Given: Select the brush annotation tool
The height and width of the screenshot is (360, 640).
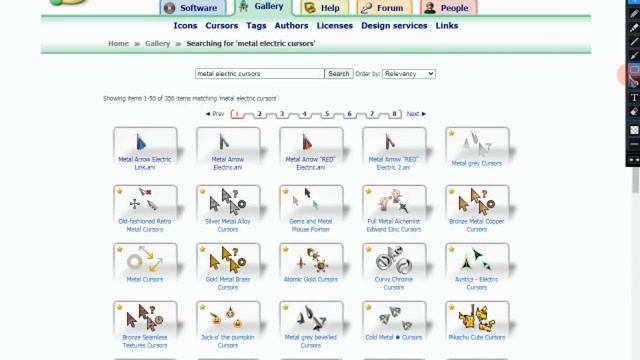Looking at the screenshot, I should (x=634, y=56).
